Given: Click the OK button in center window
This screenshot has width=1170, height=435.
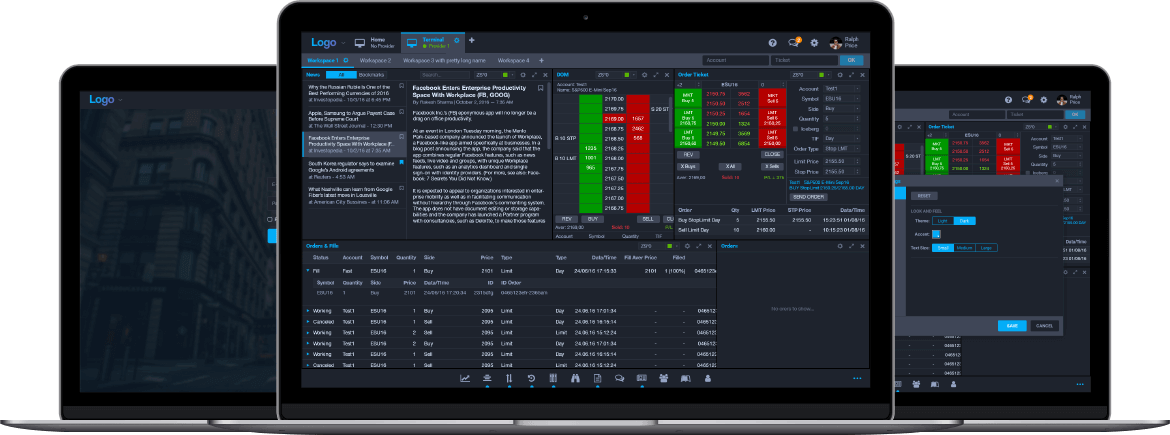Looking at the screenshot, I should tap(851, 60).
